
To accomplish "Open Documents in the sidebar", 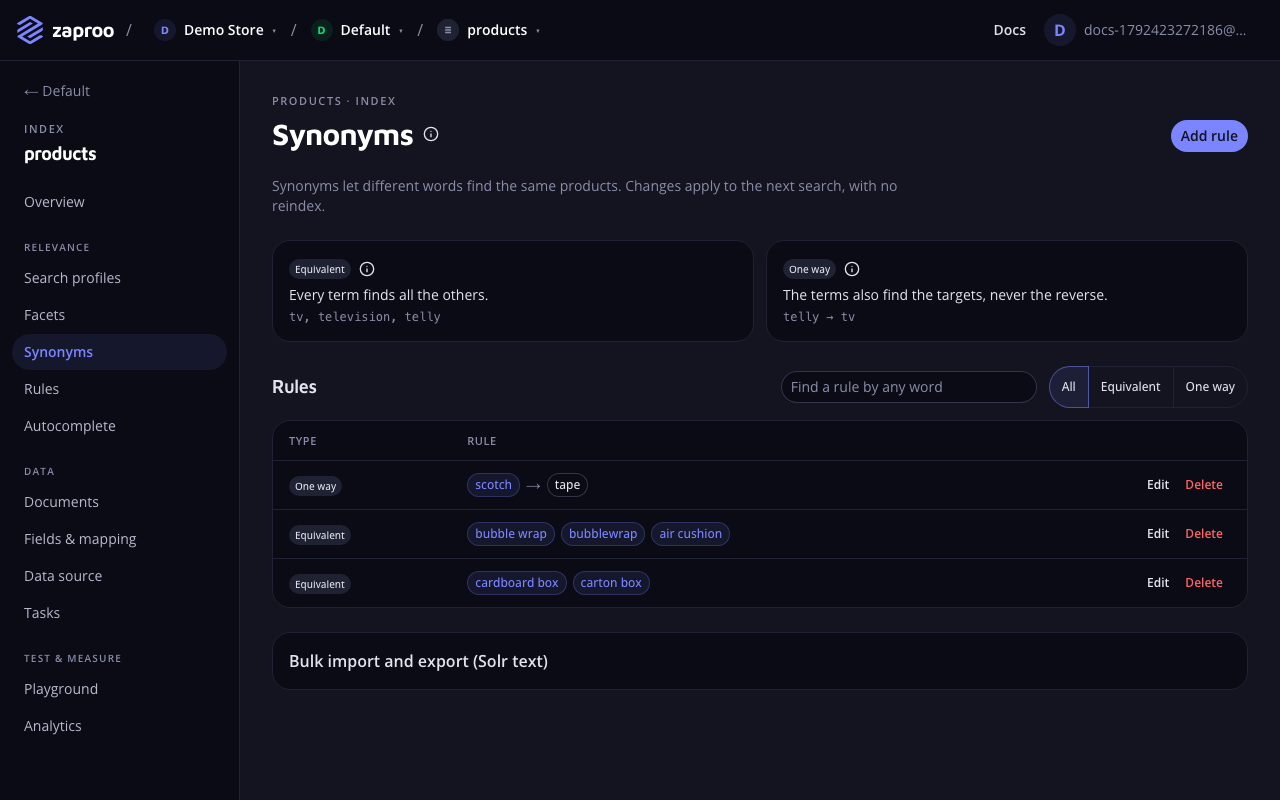I will 119,502.
